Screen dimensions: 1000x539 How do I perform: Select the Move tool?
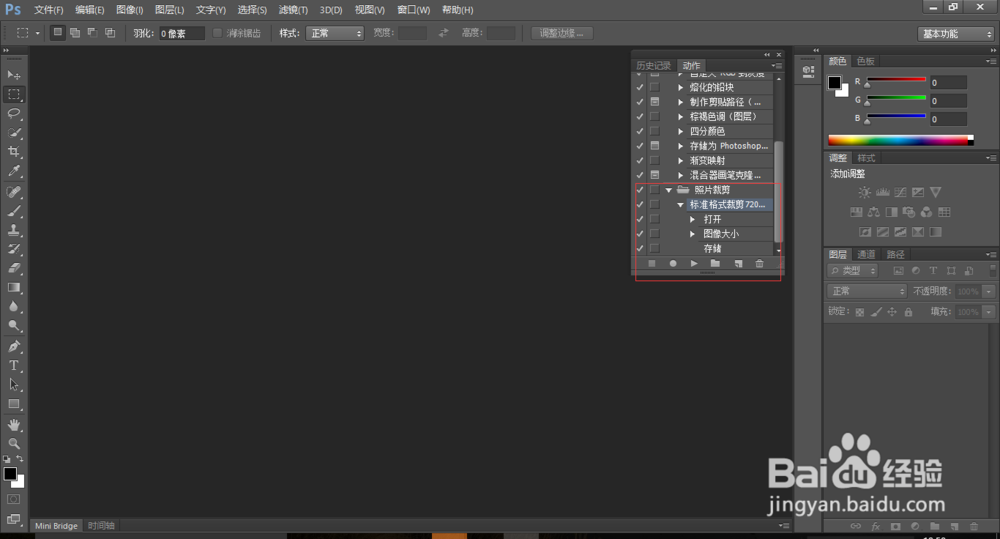pos(13,75)
